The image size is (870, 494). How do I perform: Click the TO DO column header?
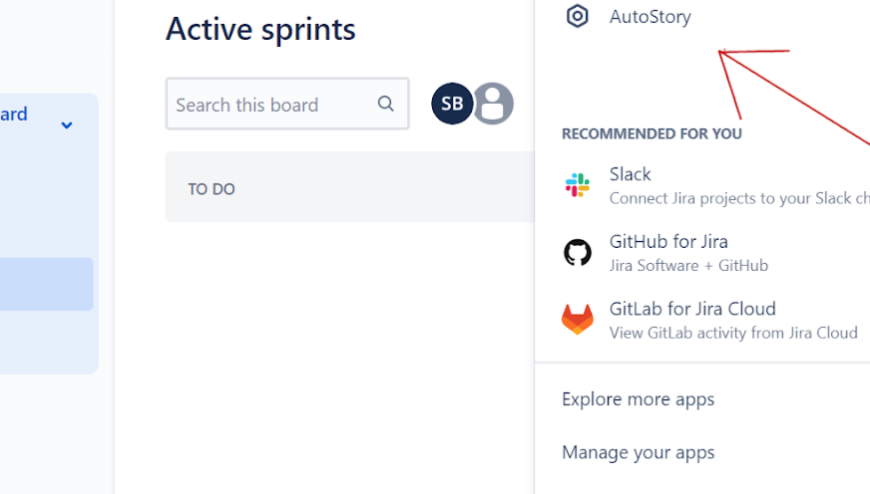click(x=212, y=189)
